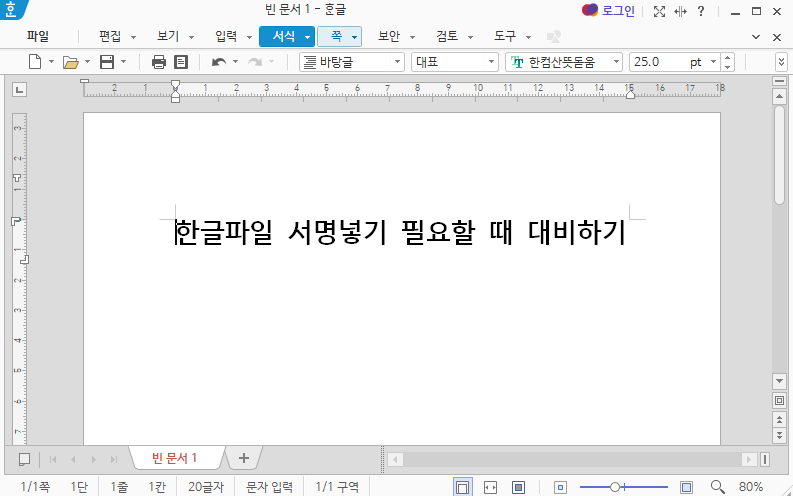The height and width of the screenshot is (496, 793).
Task: Click the split-width icon beside help
Action: click(681, 11)
